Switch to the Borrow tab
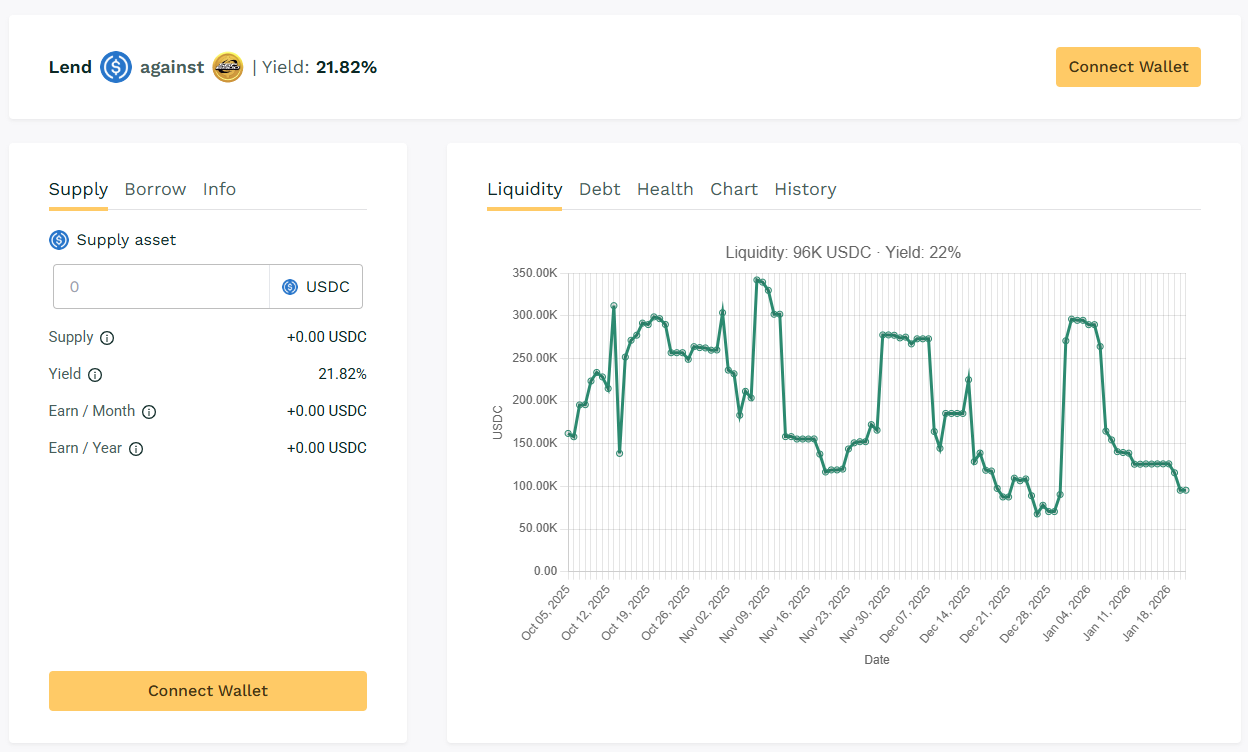The image size is (1248, 752). coord(155,189)
